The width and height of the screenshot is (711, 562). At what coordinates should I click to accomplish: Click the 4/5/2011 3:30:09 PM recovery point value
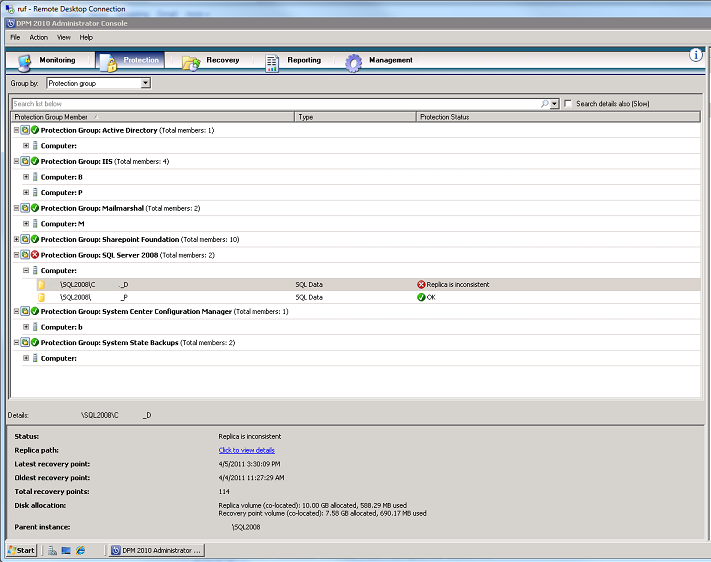tap(249, 464)
